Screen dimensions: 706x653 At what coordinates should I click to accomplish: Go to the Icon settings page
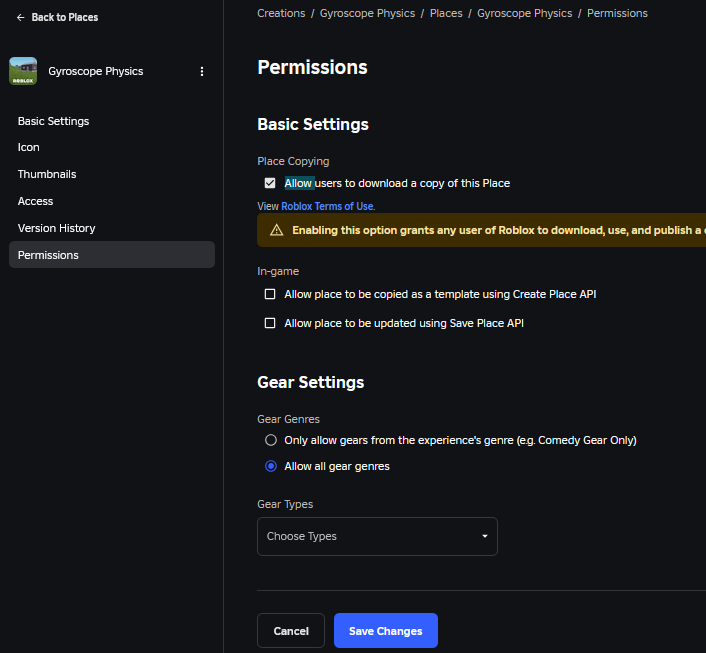[29, 147]
